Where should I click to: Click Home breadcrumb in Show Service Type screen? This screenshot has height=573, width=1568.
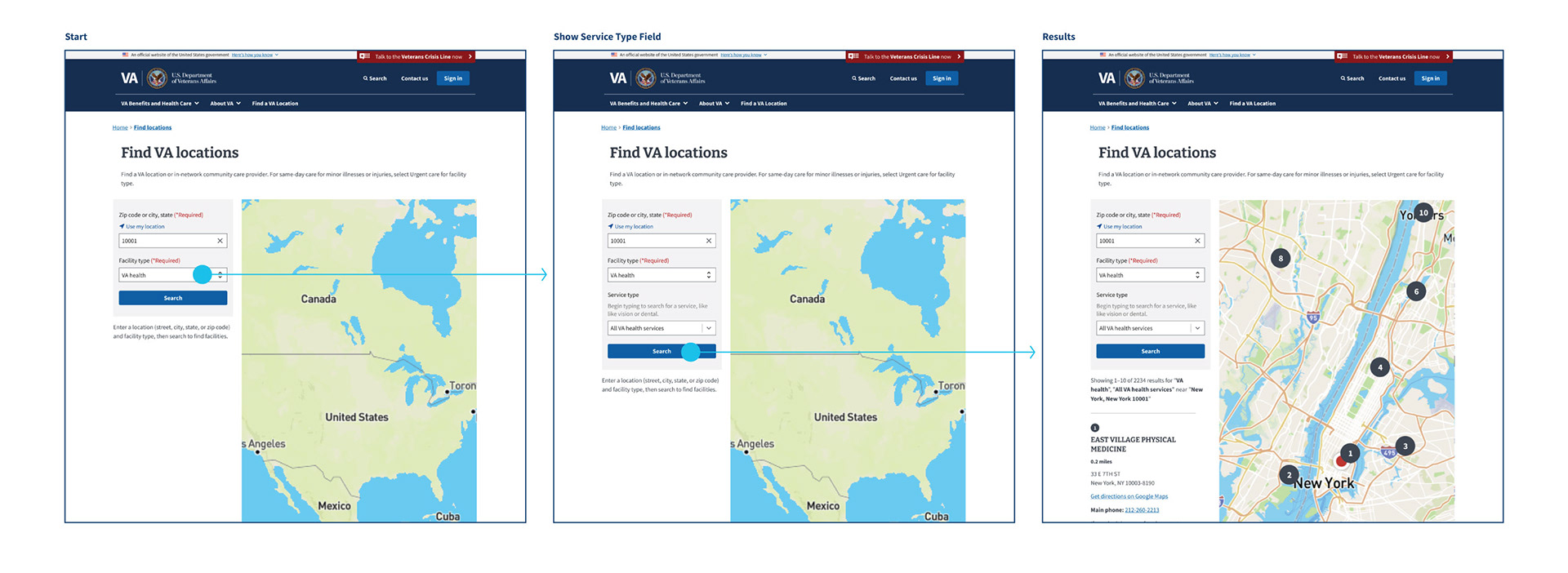pos(608,127)
